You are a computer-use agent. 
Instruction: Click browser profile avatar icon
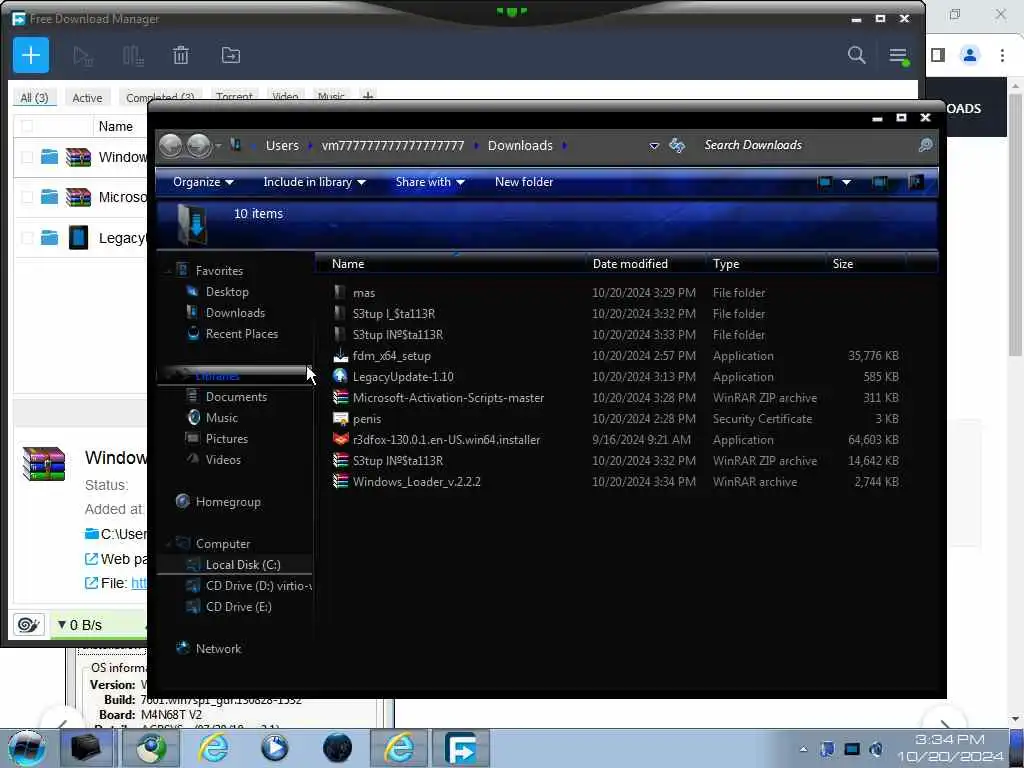coord(970,56)
